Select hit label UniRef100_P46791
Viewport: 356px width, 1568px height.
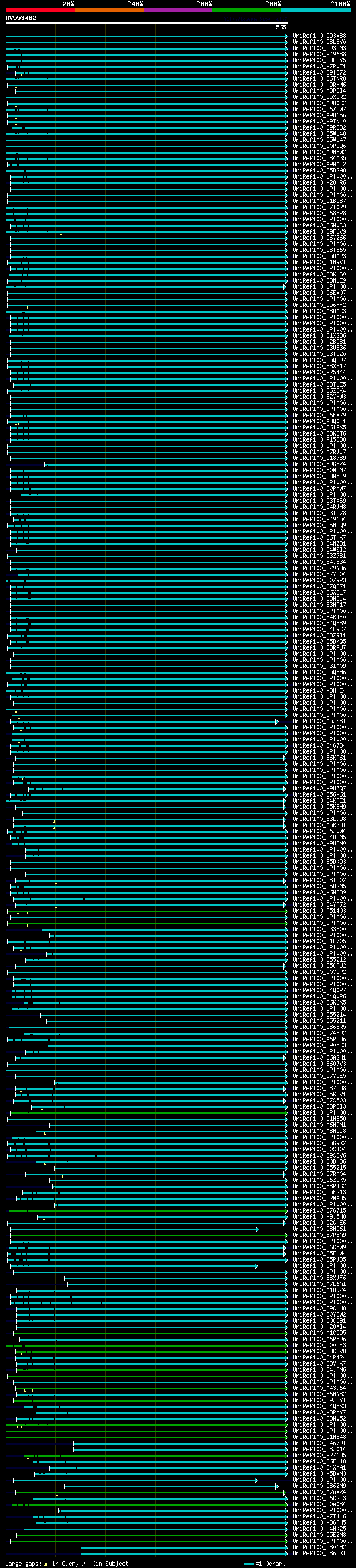pyautogui.click(x=319, y=1443)
